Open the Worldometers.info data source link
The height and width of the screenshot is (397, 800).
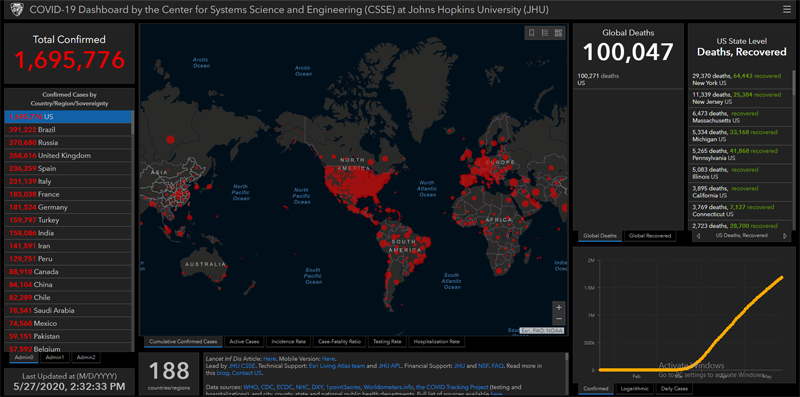pyautogui.click(x=387, y=387)
